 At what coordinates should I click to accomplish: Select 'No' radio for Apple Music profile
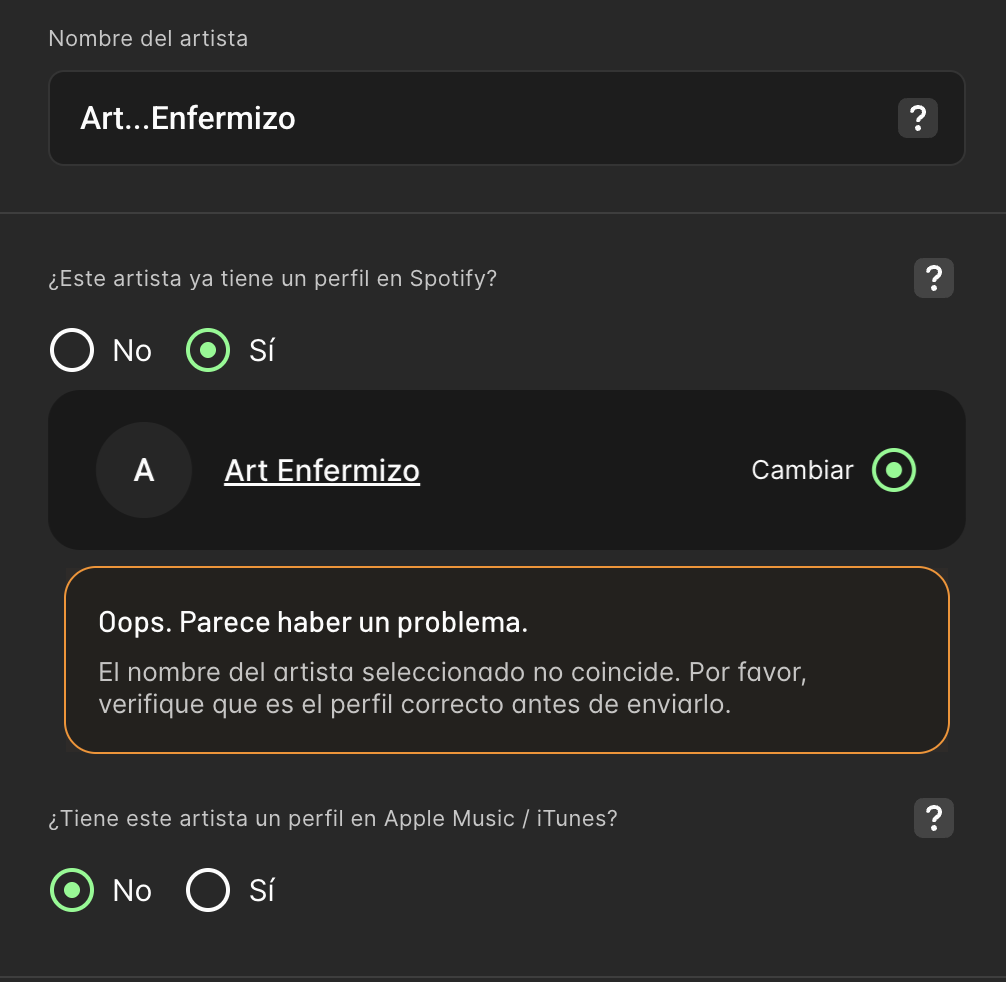click(72, 890)
